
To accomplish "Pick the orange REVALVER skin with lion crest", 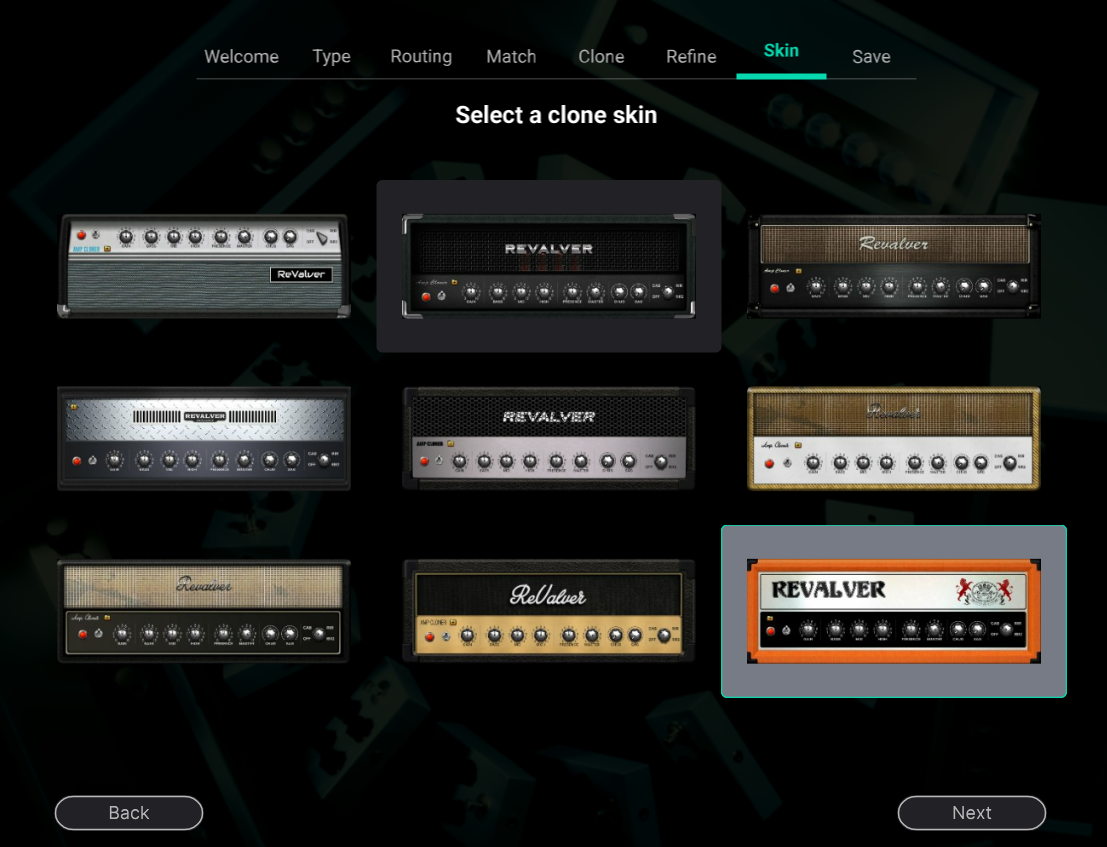I will (894, 611).
